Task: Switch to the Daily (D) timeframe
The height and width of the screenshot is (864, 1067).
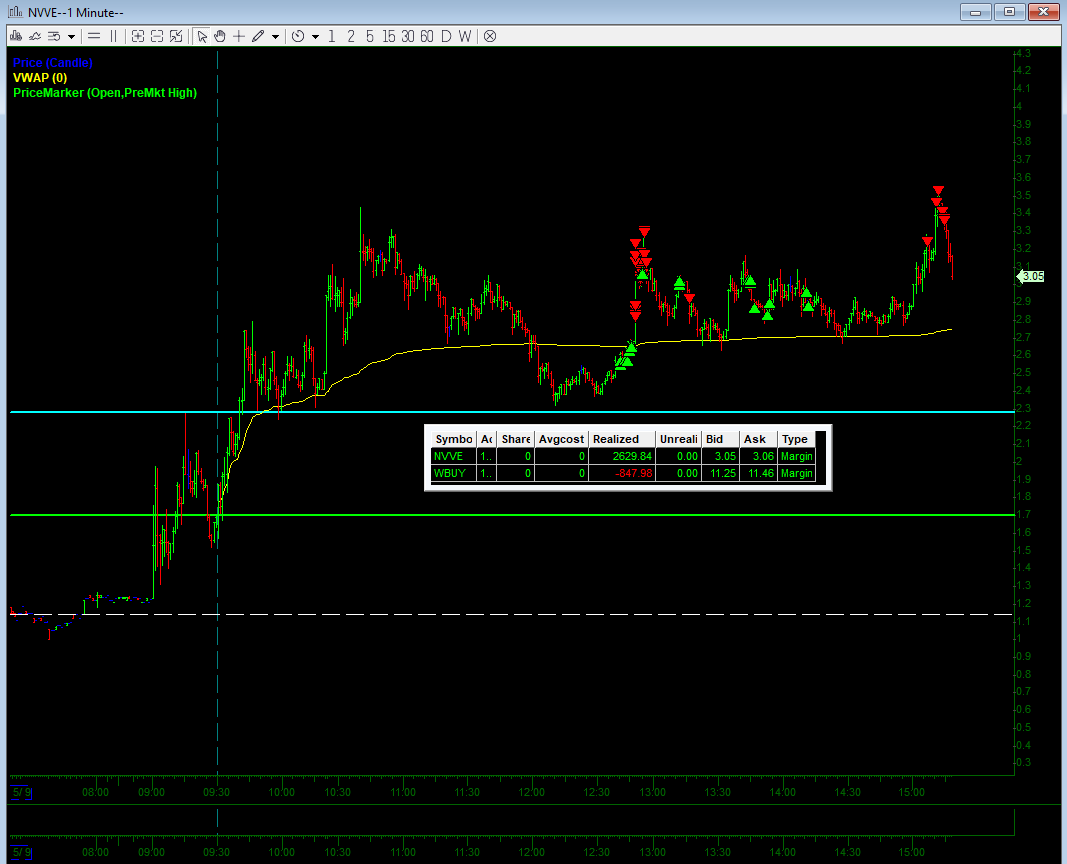Action: 446,36
